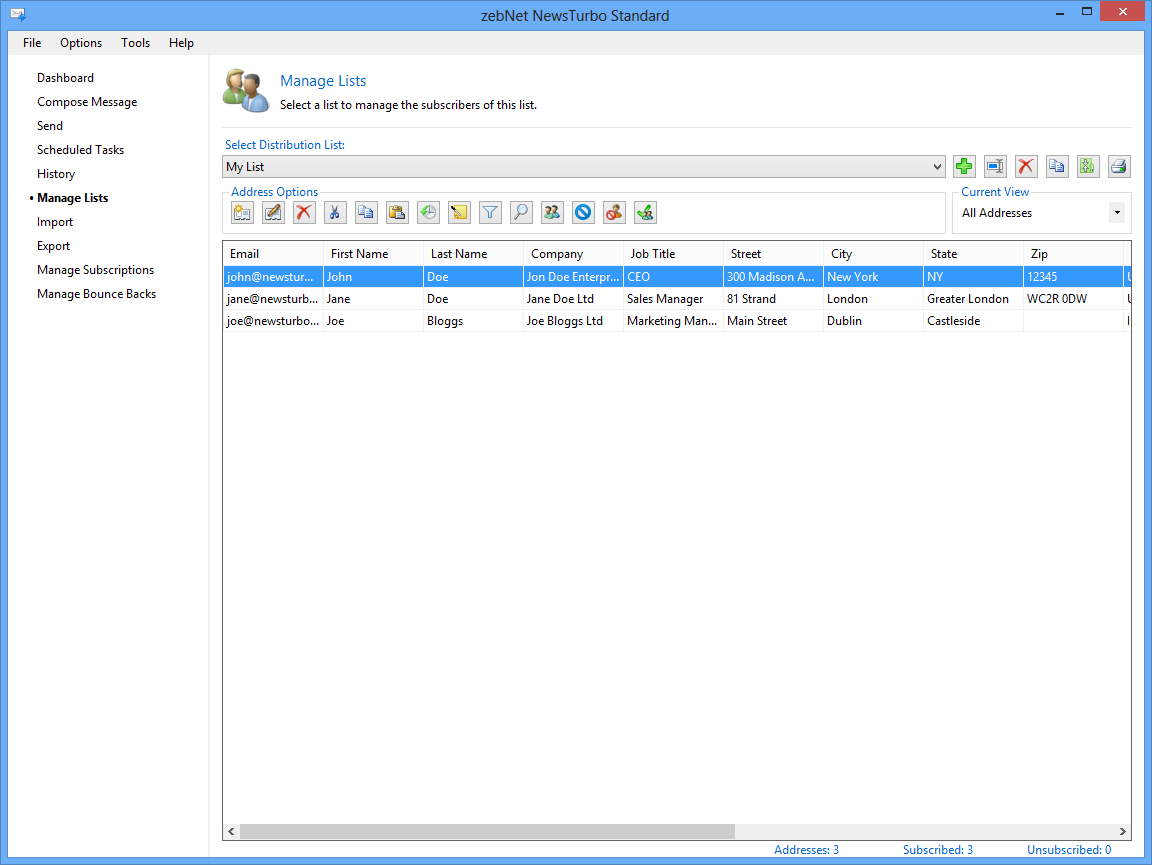Click the green plus add list icon
Viewport: 1152px width, 865px height.
point(964,167)
